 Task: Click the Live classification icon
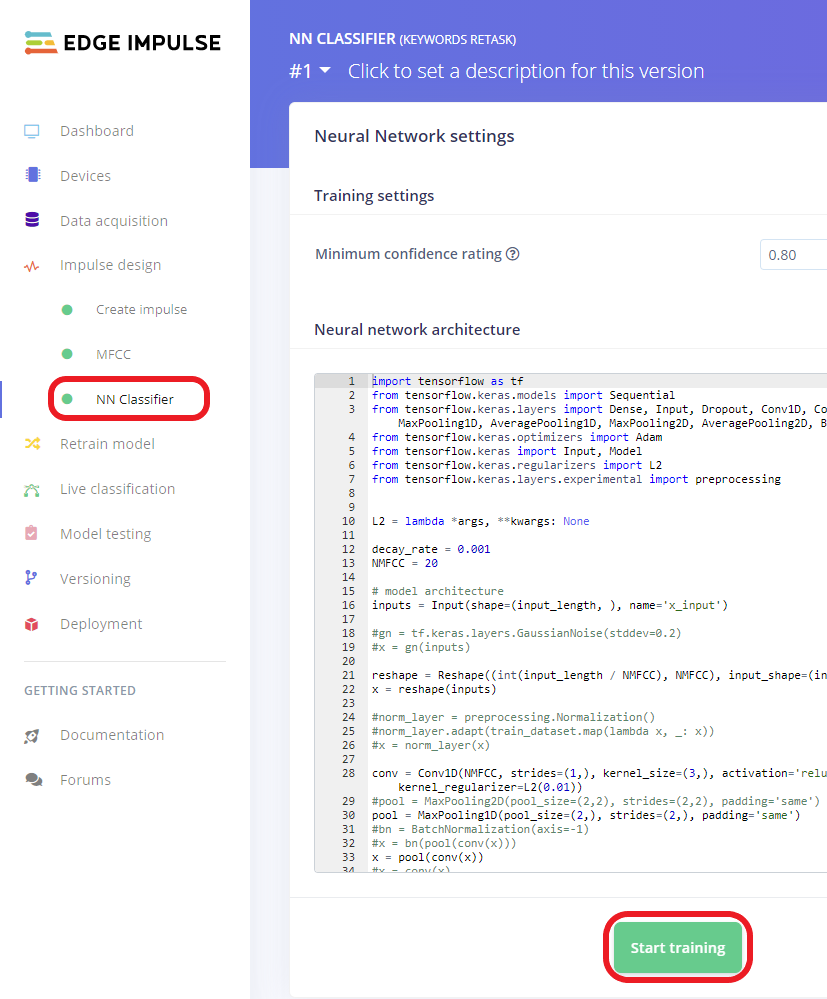32,489
